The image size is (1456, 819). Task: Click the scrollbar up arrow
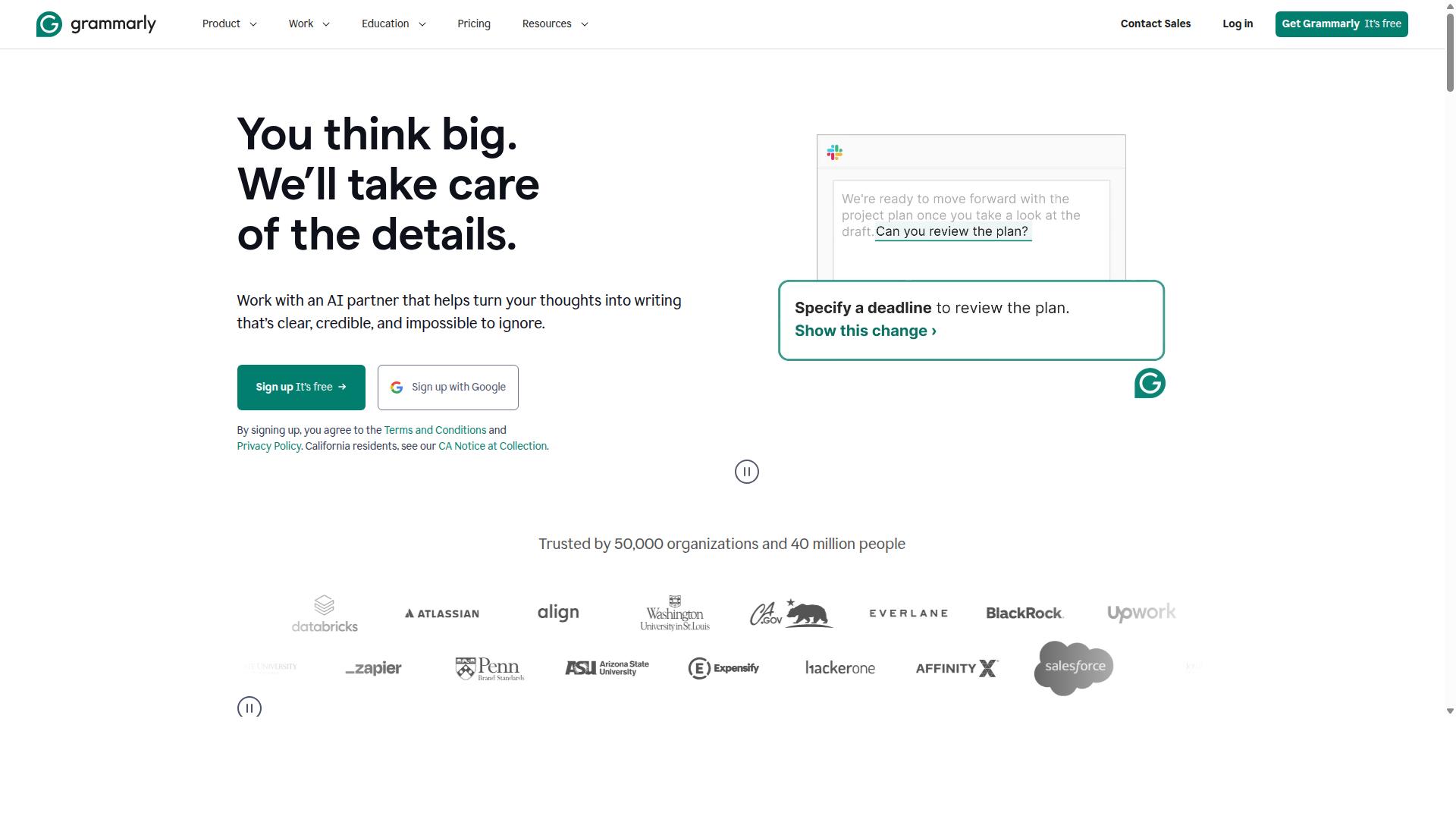point(1450,5)
